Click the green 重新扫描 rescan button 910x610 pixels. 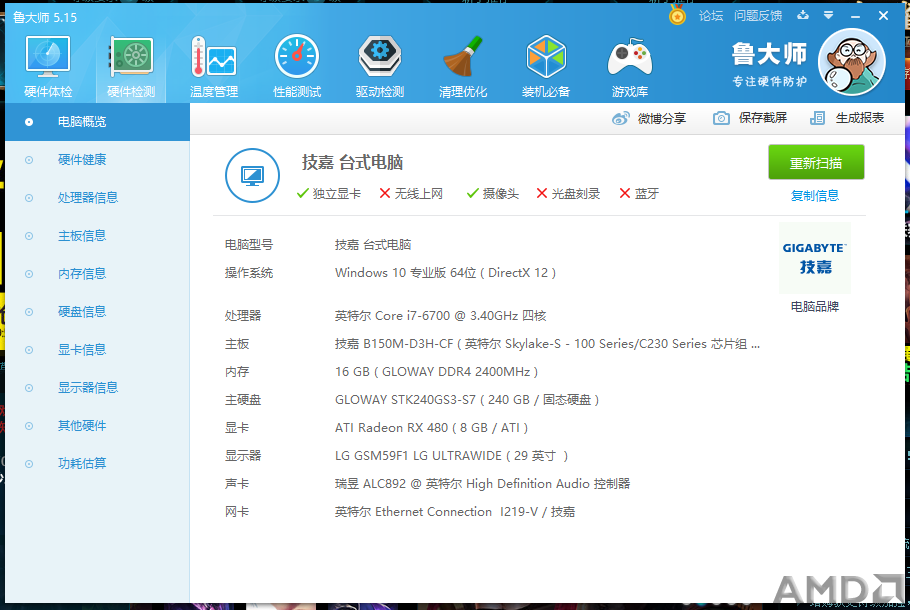click(x=816, y=163)
